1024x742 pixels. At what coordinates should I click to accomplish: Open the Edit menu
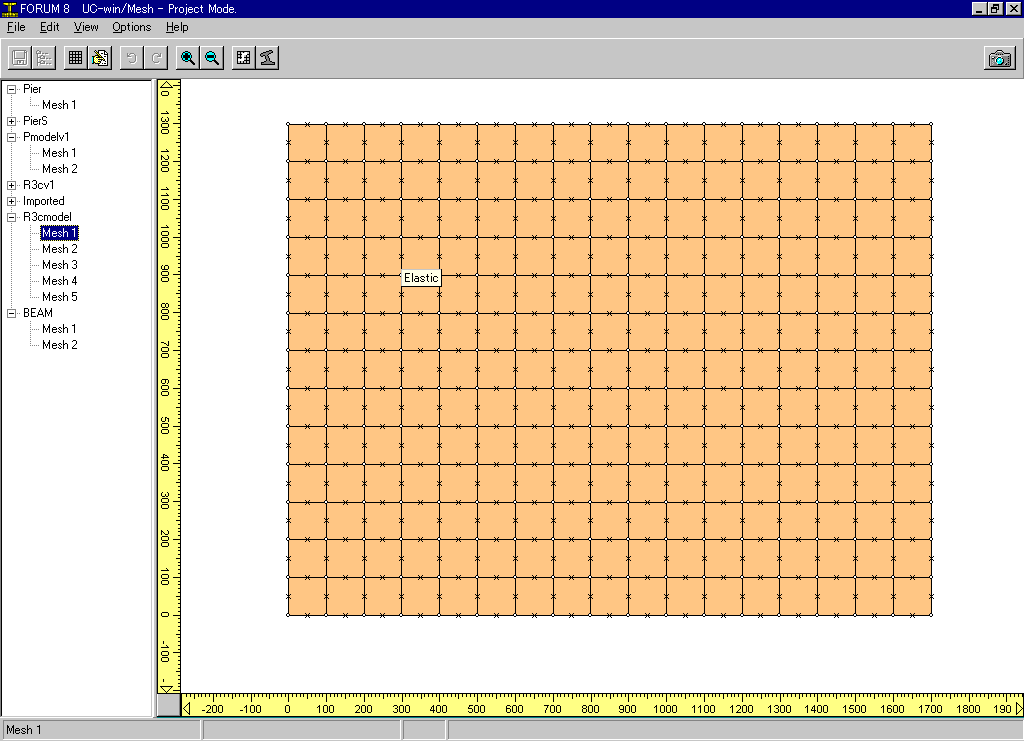coord(50,27)
